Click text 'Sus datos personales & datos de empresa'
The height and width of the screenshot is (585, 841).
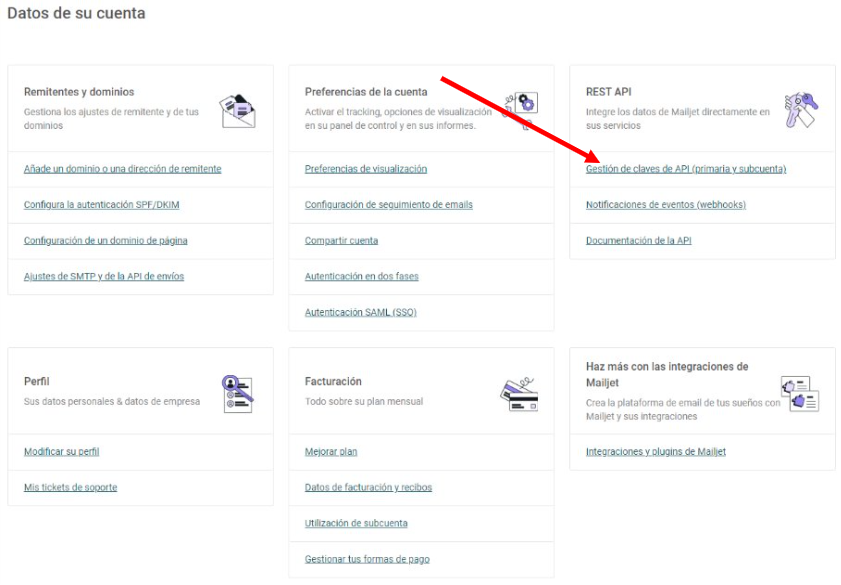112,402
